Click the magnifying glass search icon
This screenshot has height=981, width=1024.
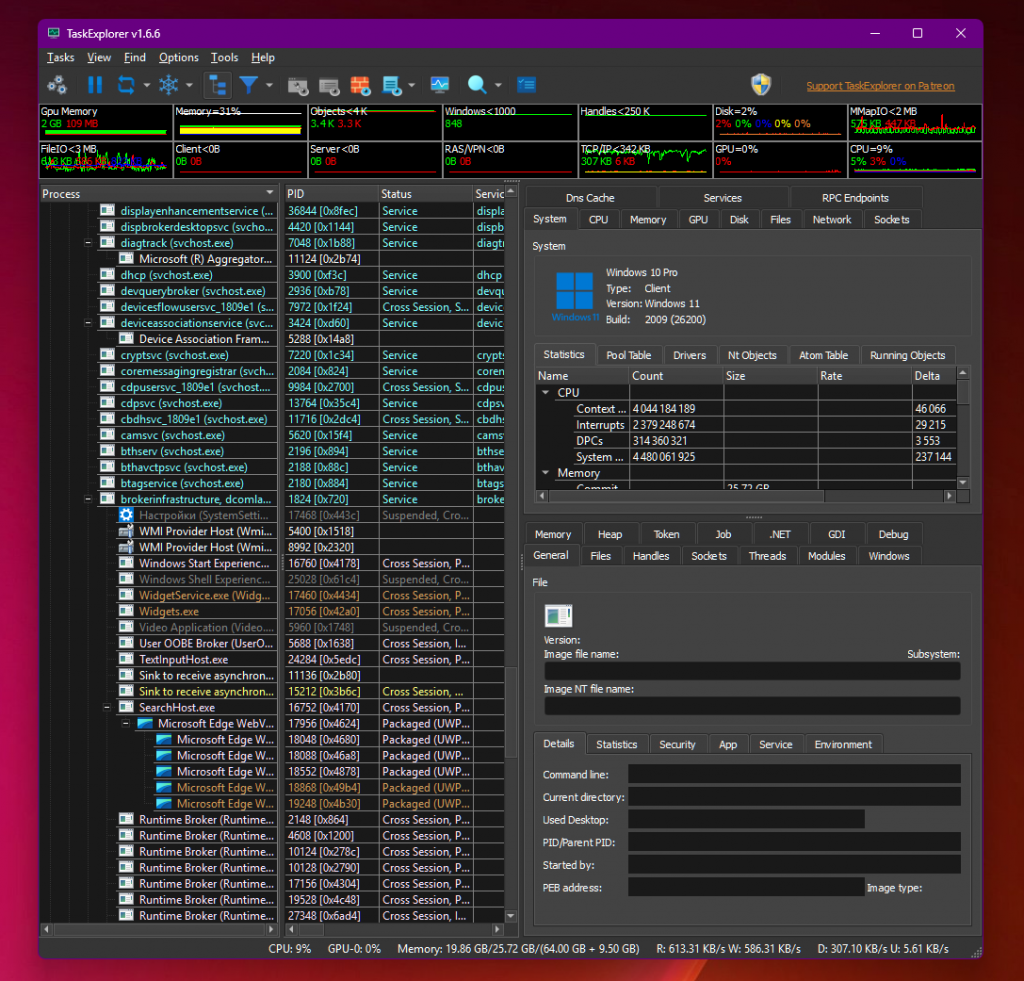click(x=477, y=85)
